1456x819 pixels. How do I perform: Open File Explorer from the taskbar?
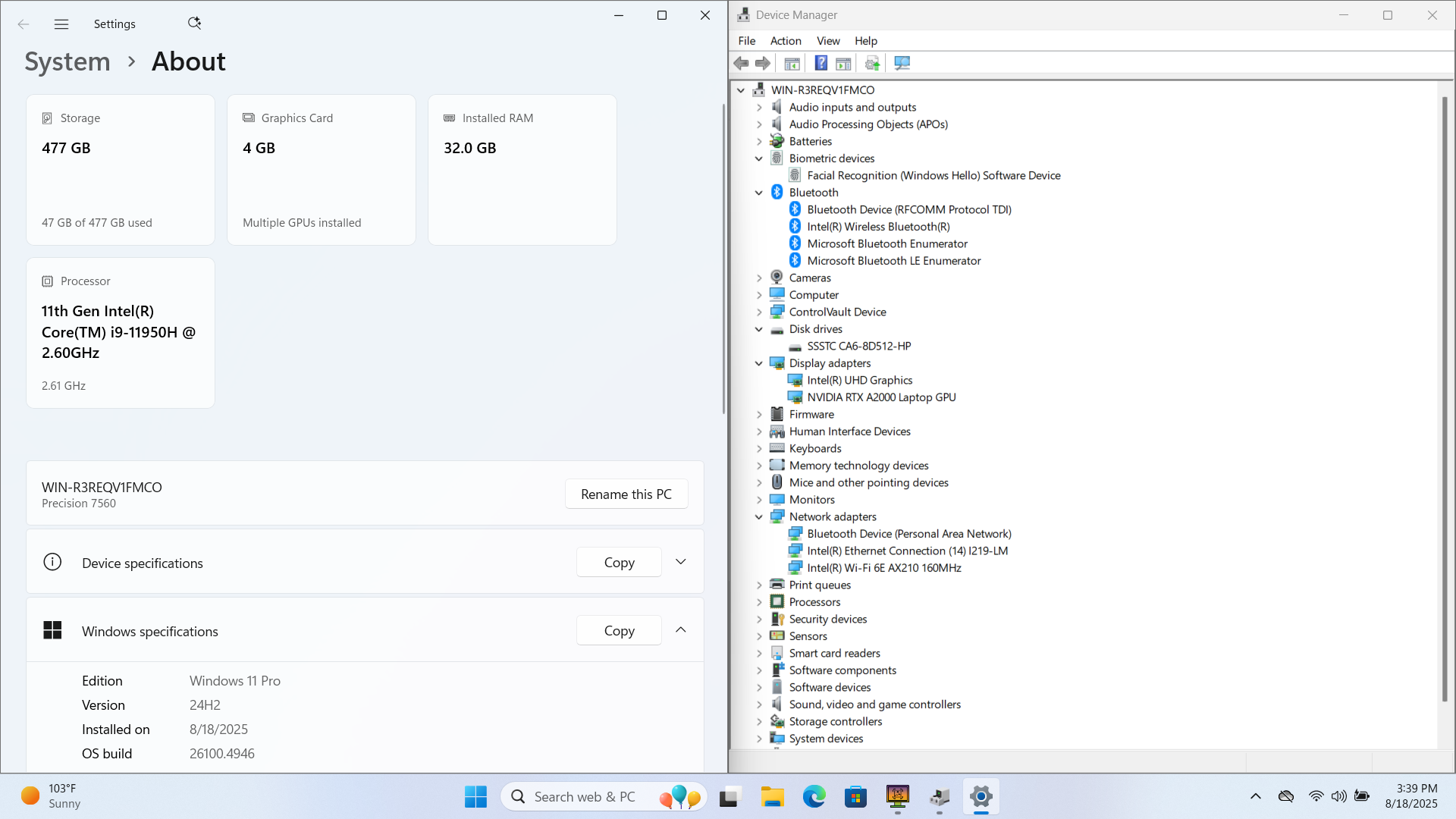coord(772,797)
